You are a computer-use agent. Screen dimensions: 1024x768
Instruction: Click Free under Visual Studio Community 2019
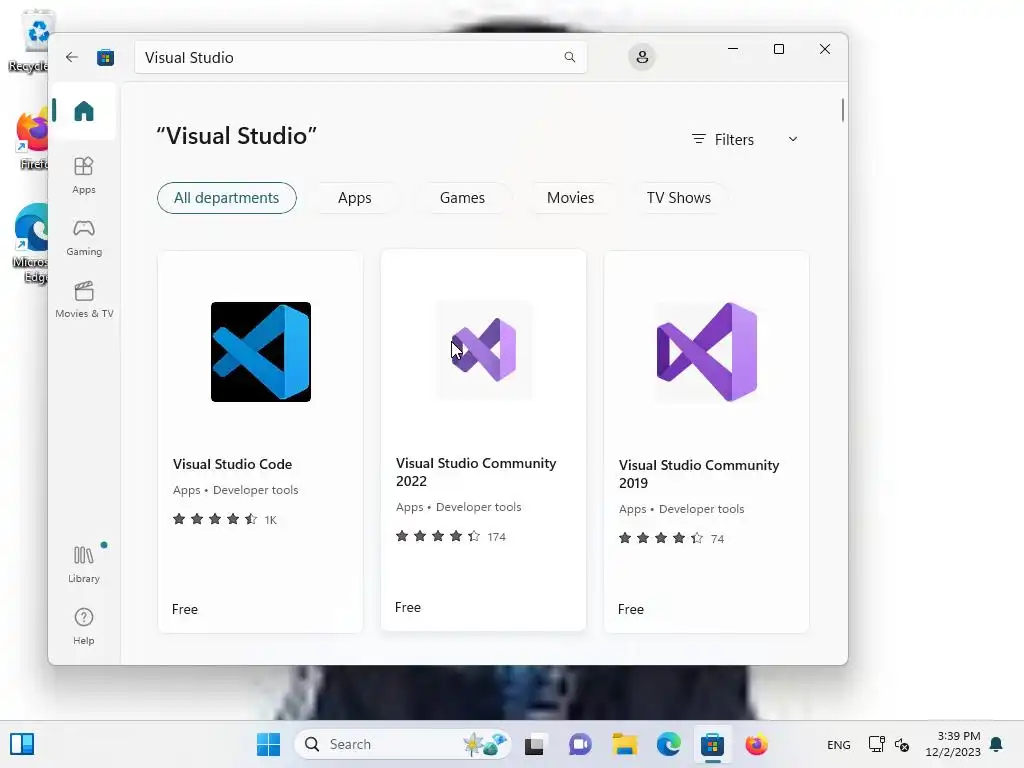631,609
